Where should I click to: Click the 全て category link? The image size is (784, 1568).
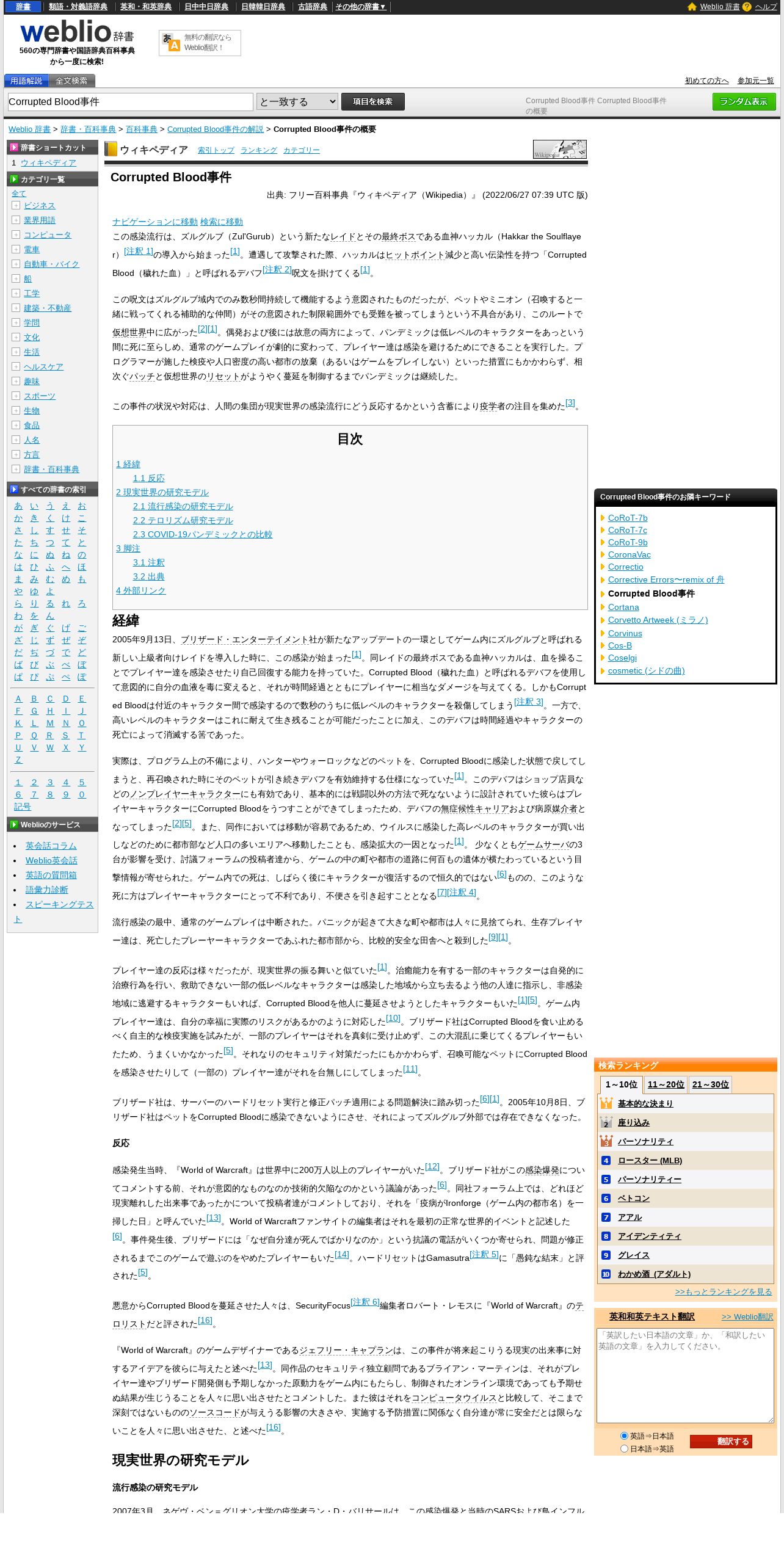pos(19,193)
